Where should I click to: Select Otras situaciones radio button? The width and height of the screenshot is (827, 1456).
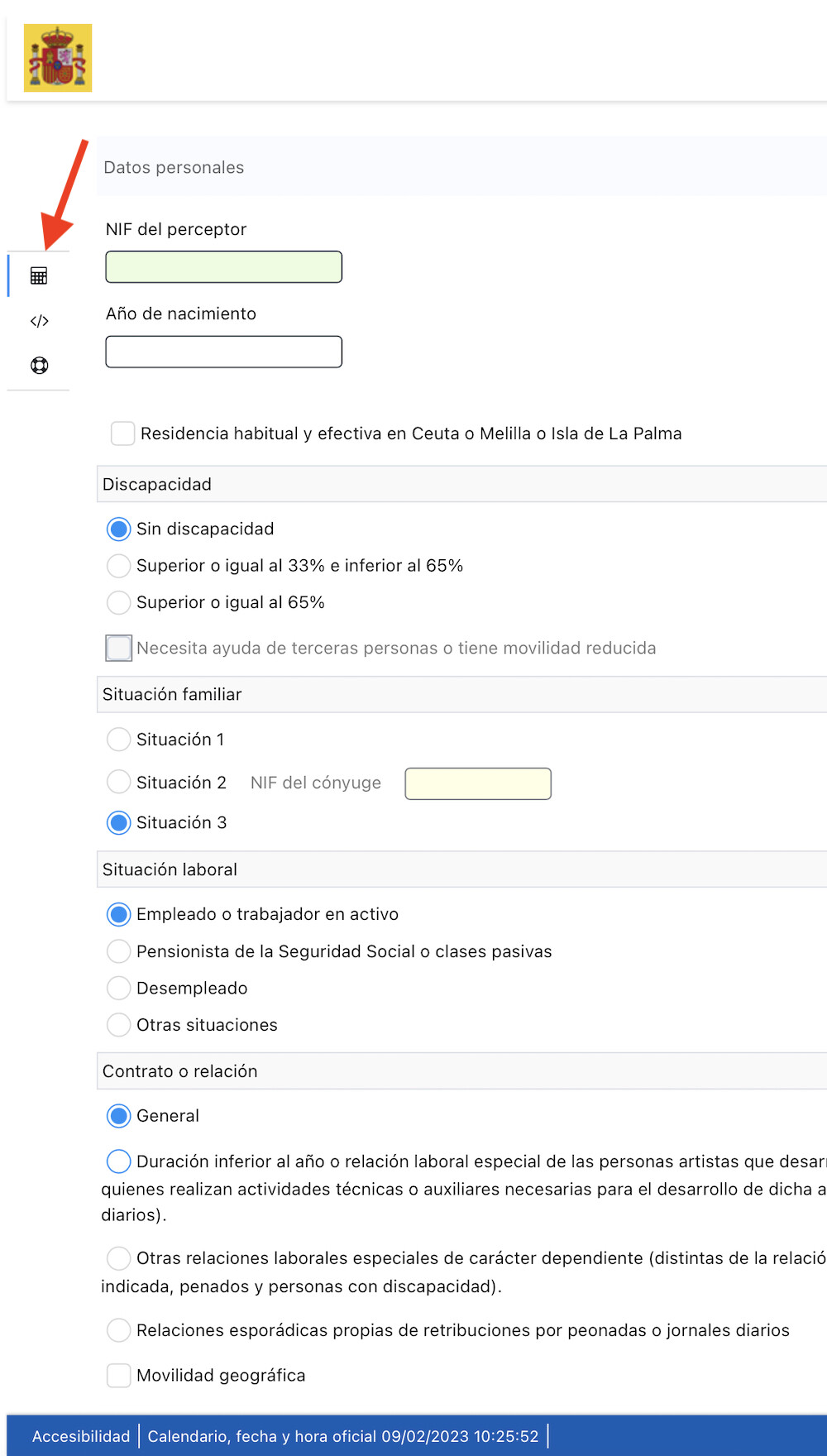pyautogui.click(x=119, y=1025)
